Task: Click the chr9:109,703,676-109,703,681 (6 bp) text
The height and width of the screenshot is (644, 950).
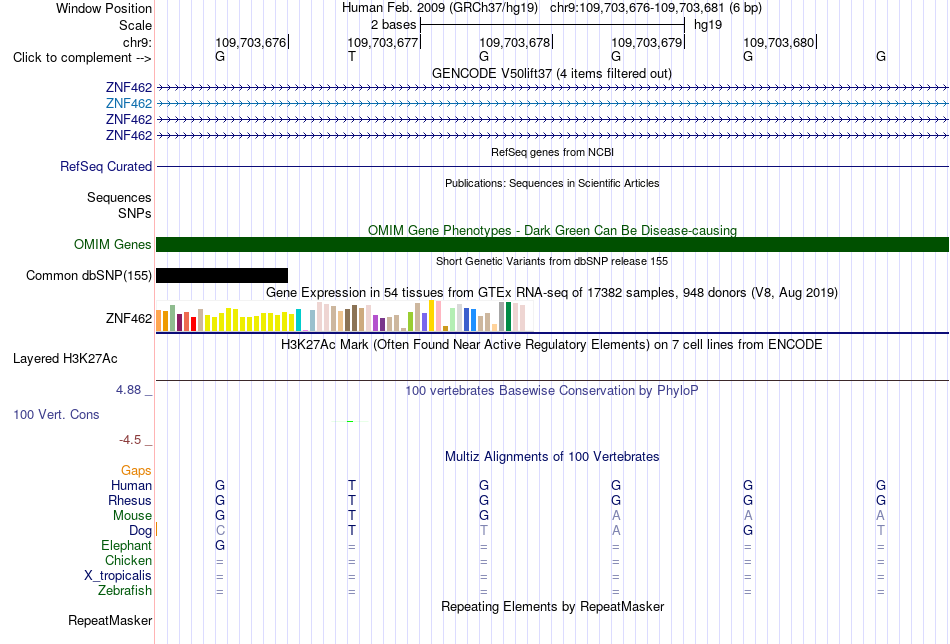Action: 656,8
